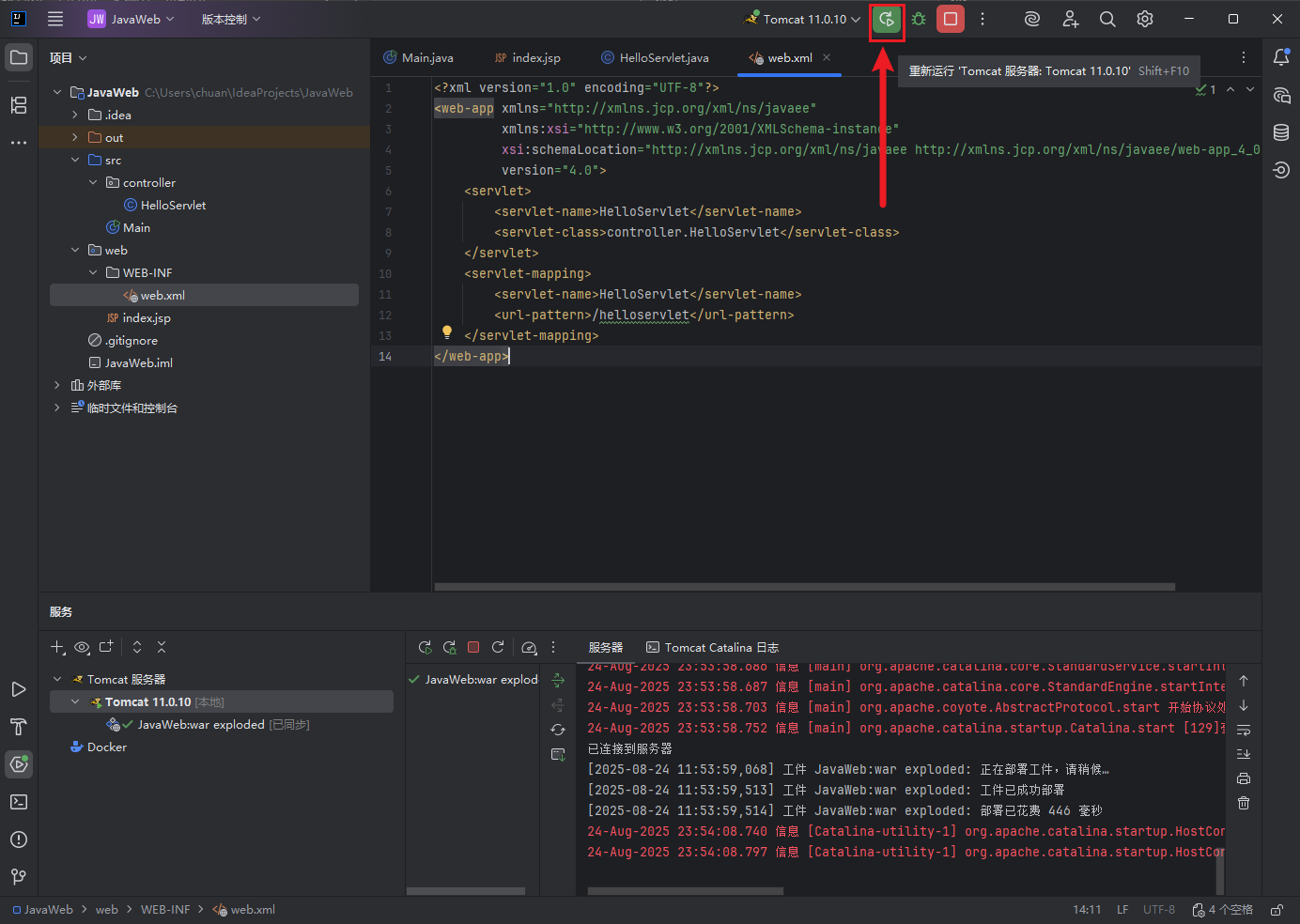Open the AI assistant swirl icon in title bar

[x=1032, y=19]
